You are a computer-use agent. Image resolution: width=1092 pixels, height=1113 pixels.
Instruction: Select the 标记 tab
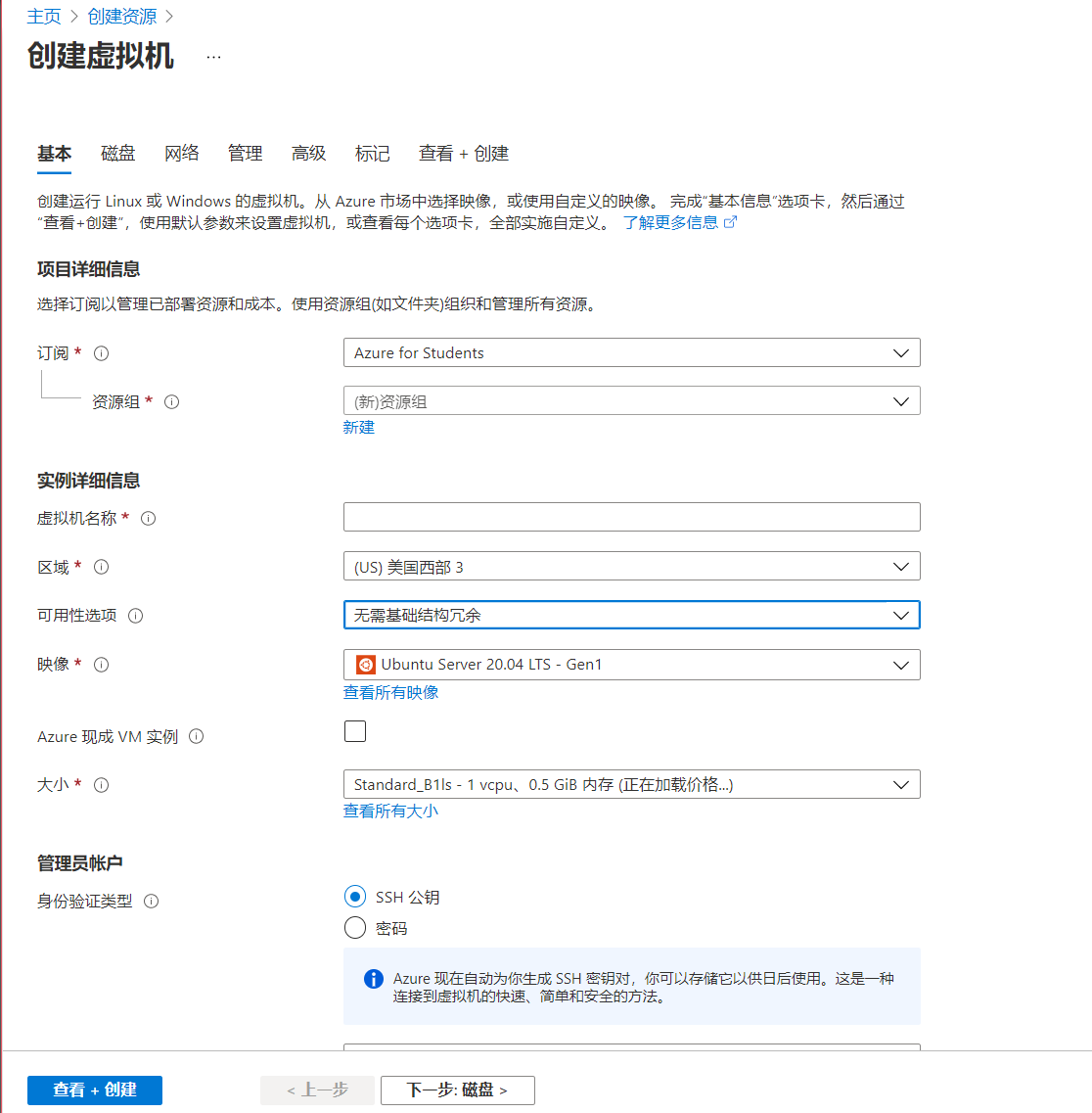coord(373,154)
